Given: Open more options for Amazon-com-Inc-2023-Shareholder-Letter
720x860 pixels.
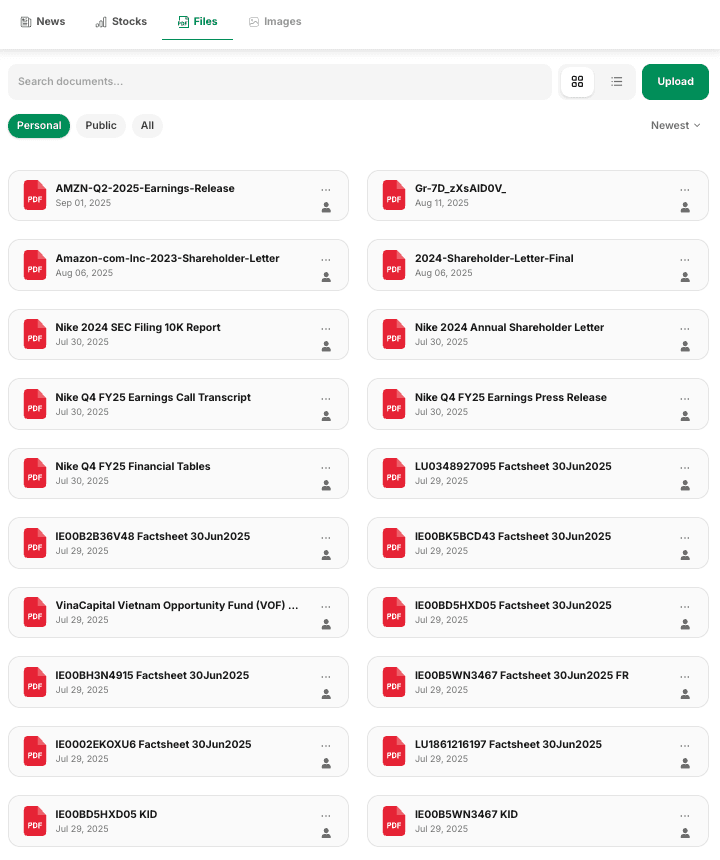Looking at the screenshot, I should [326, 259].
